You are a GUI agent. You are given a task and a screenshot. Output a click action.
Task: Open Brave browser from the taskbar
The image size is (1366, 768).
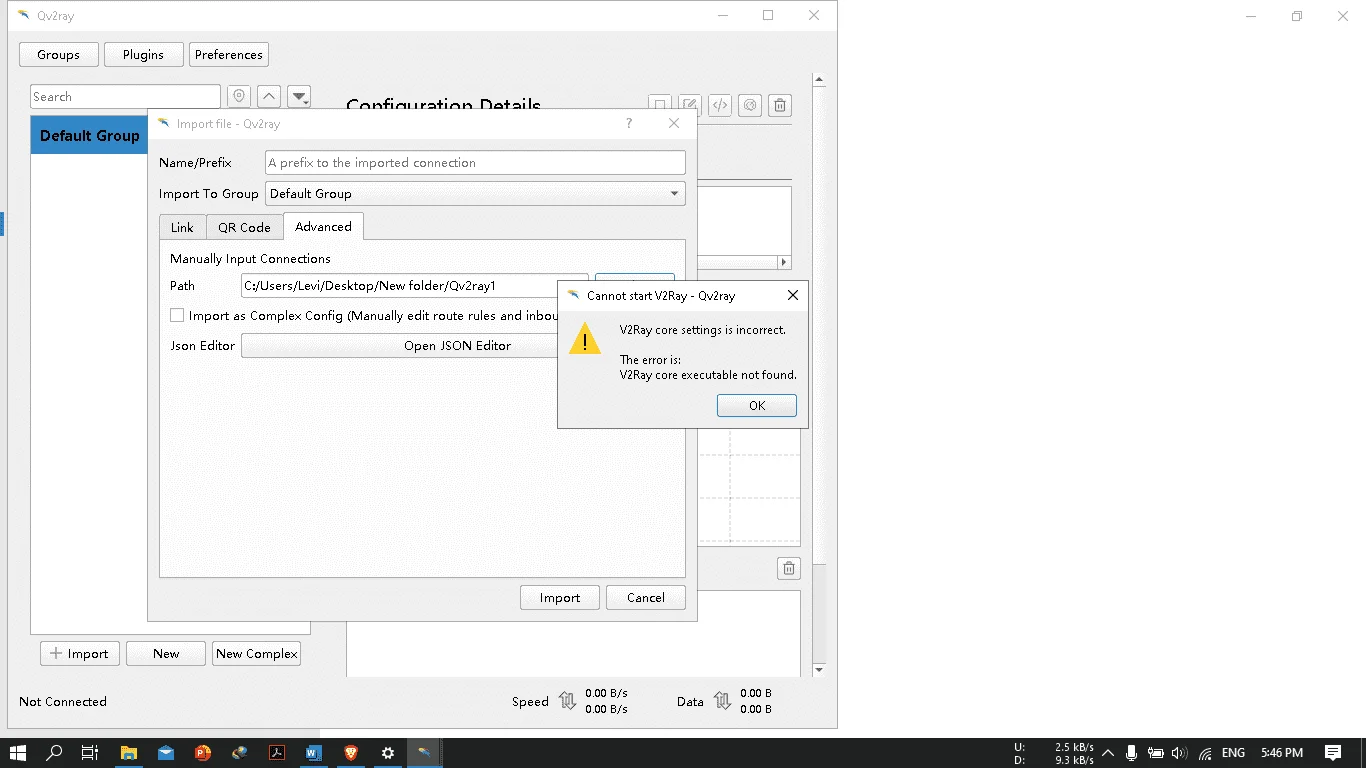tap(351, 753)
